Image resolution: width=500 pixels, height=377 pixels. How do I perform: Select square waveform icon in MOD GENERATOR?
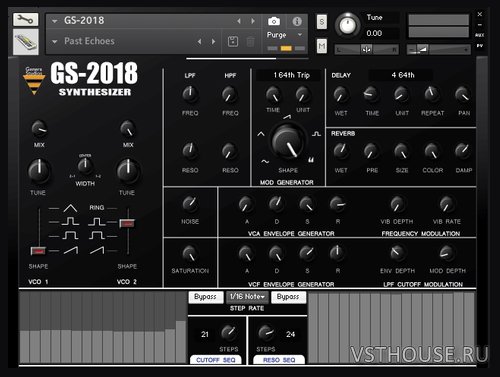pos(316,134)
